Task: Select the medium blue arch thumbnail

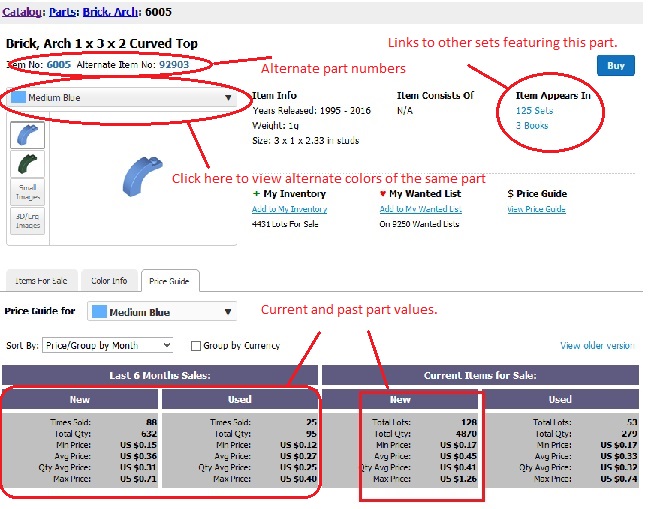Action: [x=27, y=135]
